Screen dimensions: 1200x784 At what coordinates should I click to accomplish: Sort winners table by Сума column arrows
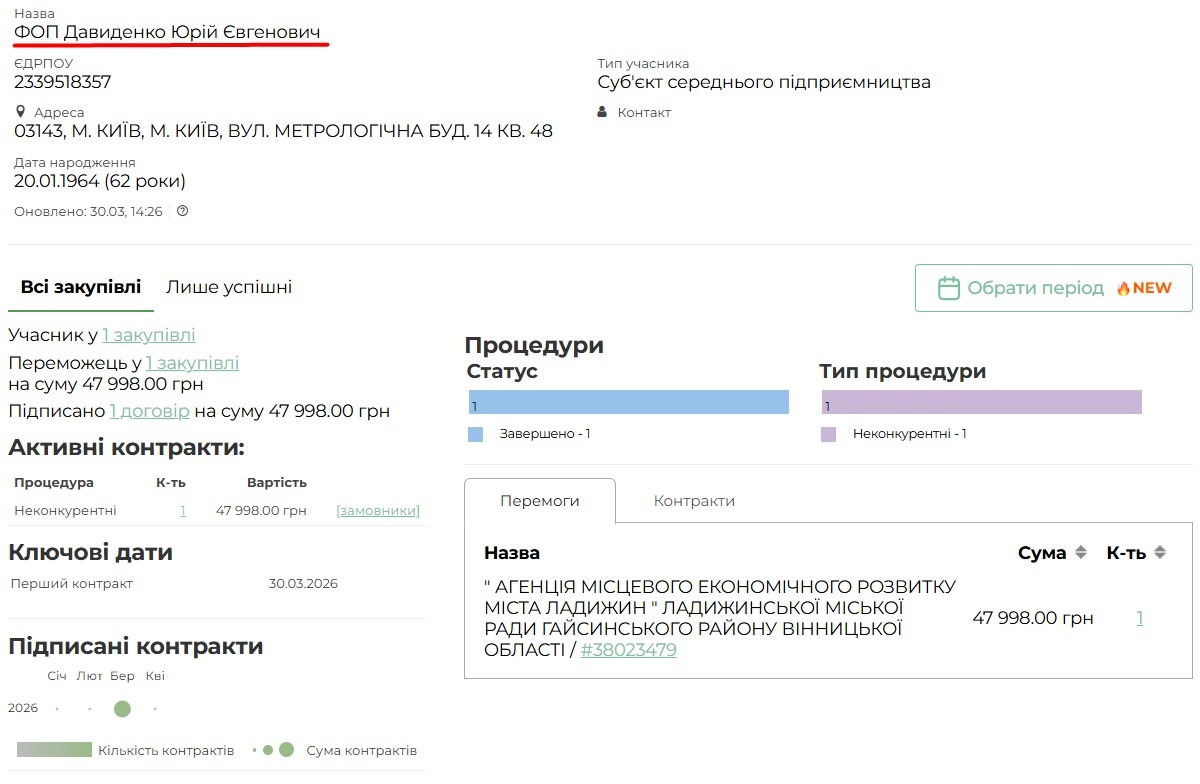[x=1081, y=553]
